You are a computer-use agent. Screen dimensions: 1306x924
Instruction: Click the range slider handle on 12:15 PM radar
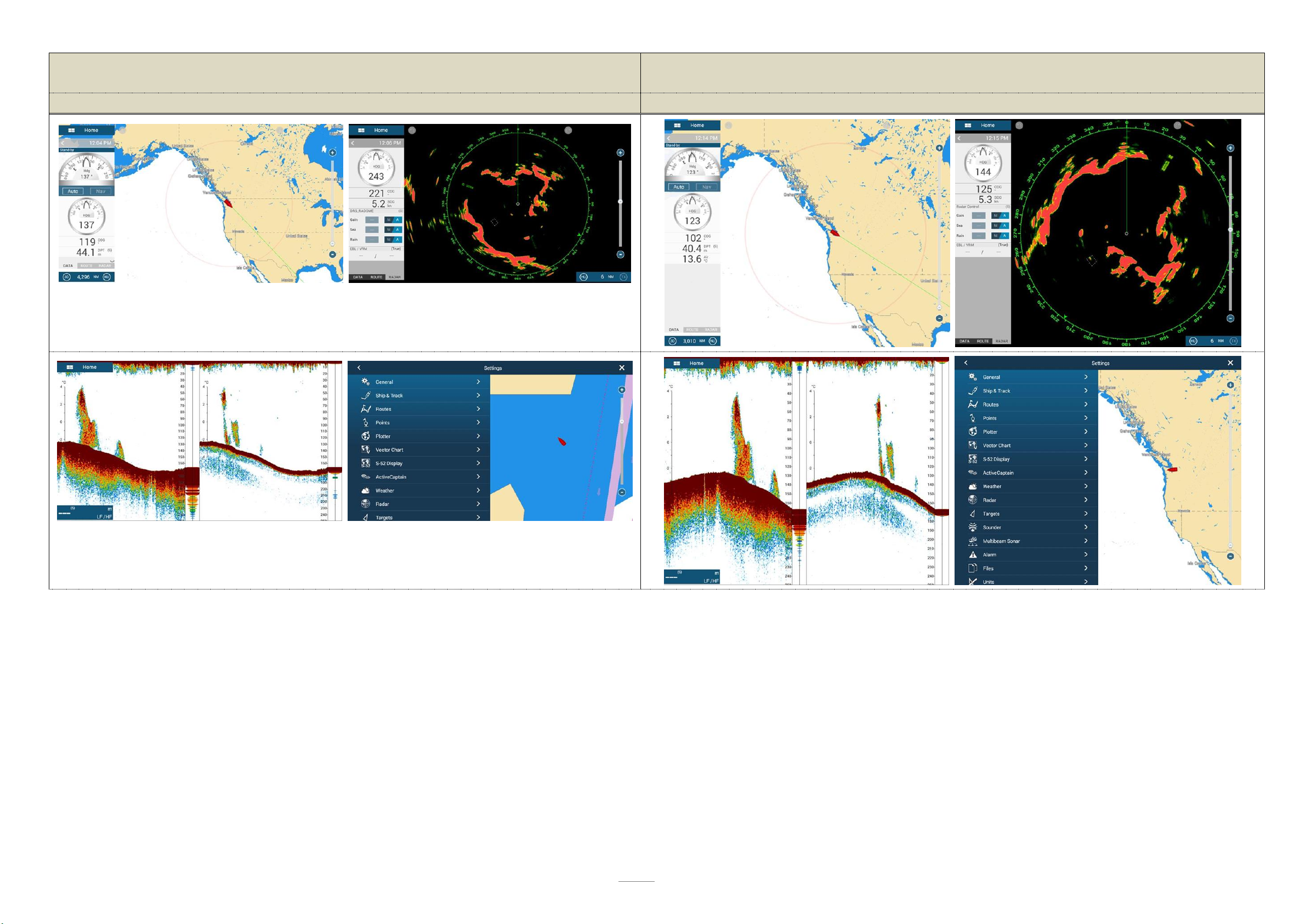point(1230,230)
